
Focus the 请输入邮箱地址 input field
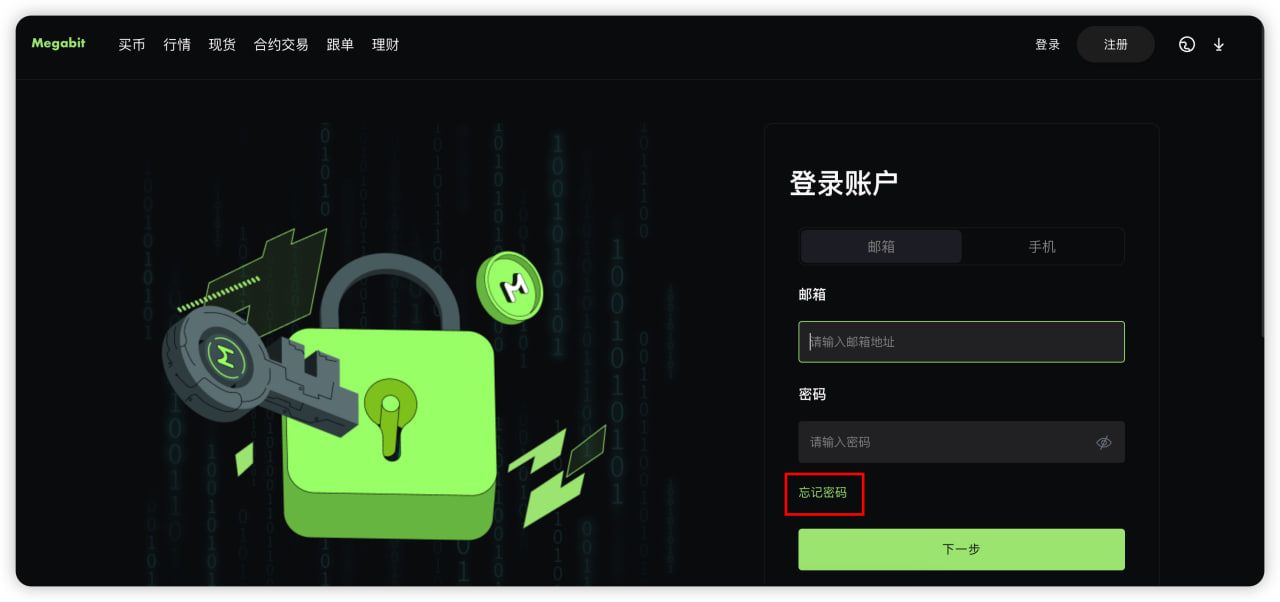pos(961,342)
